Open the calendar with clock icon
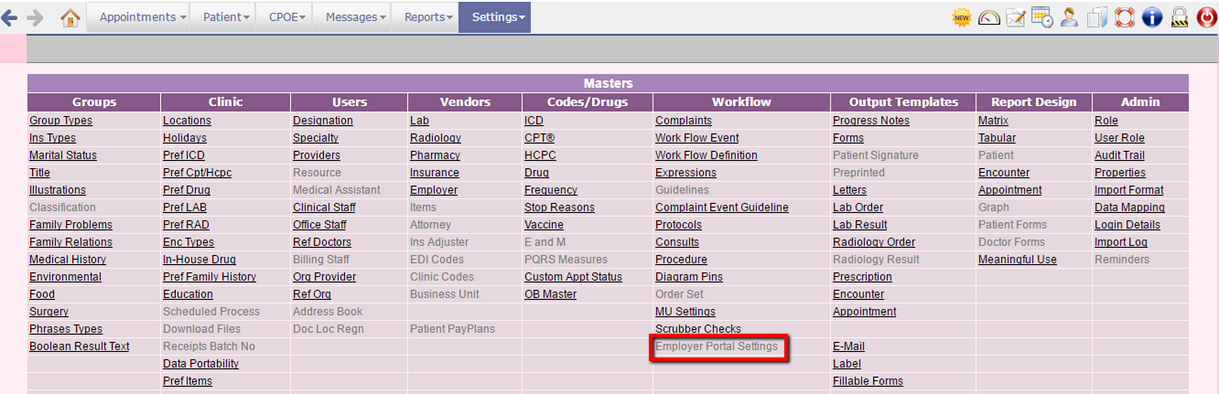Image resolution: width=1219 pixels, height=394 pixels. (1043, 17)
